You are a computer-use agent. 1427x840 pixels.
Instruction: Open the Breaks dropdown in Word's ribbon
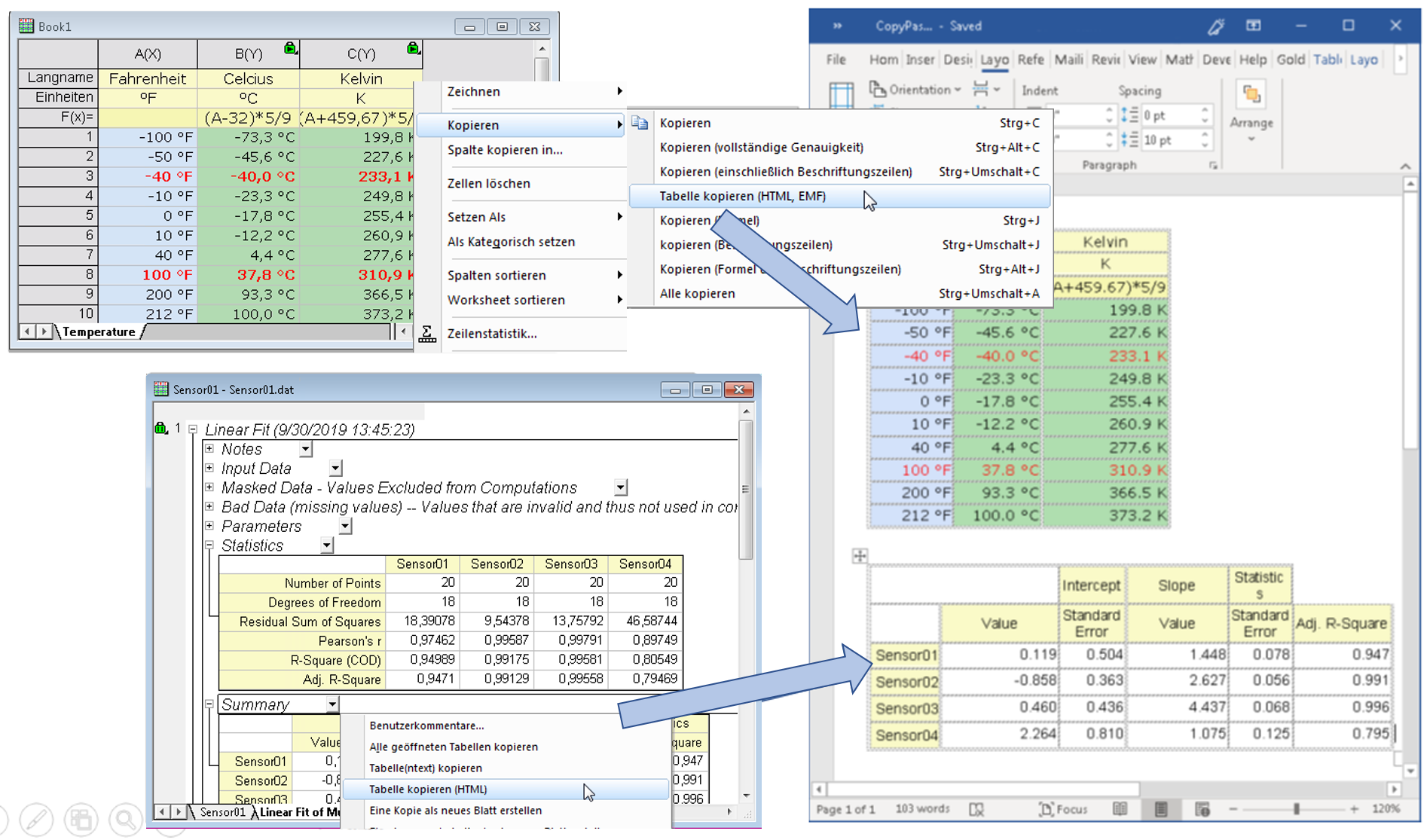coord(985,90)
